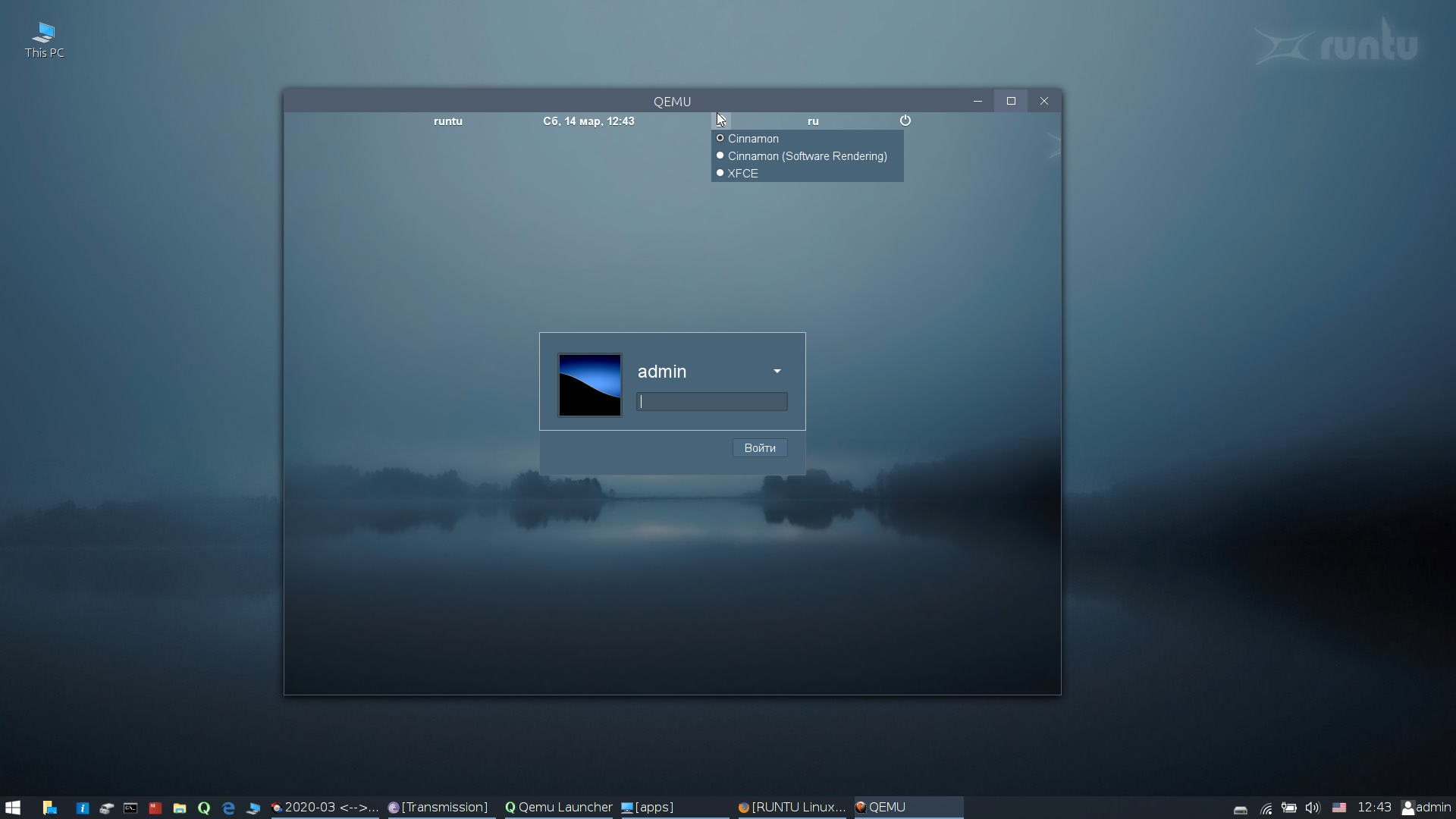Click the greeter date and time label
Viewport: 1456px width, 819px height.
[x=588, y=121]
